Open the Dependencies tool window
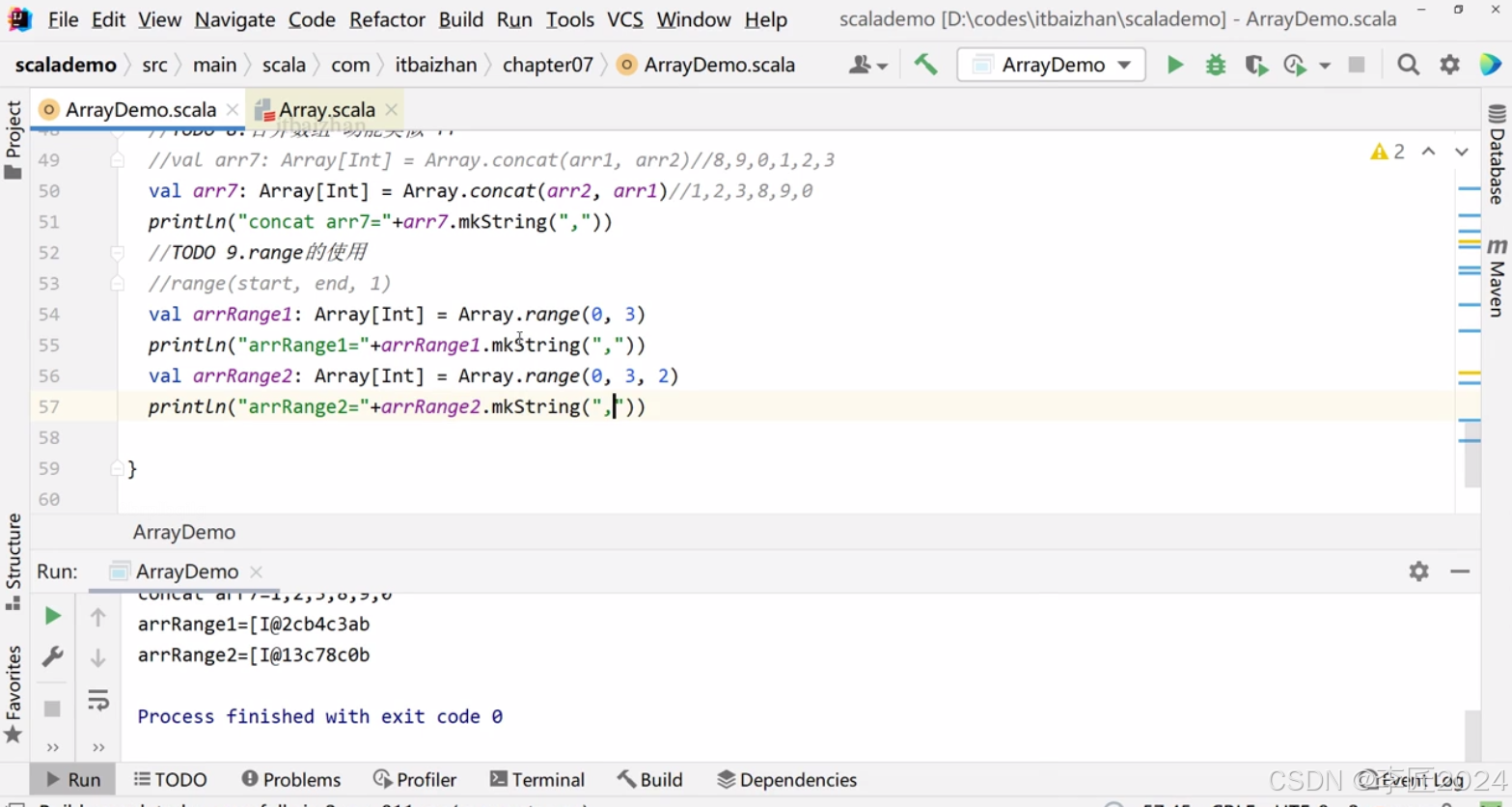Viewport: 1512px width, 807px height. (x=787, y=780)
